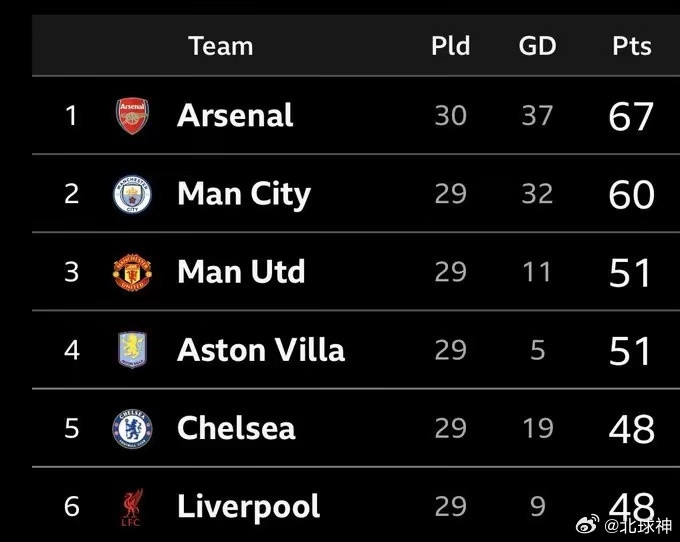Click the Man Utd club crest
Viewport: 680px width, 542px height.
click(x=132, y=272)
